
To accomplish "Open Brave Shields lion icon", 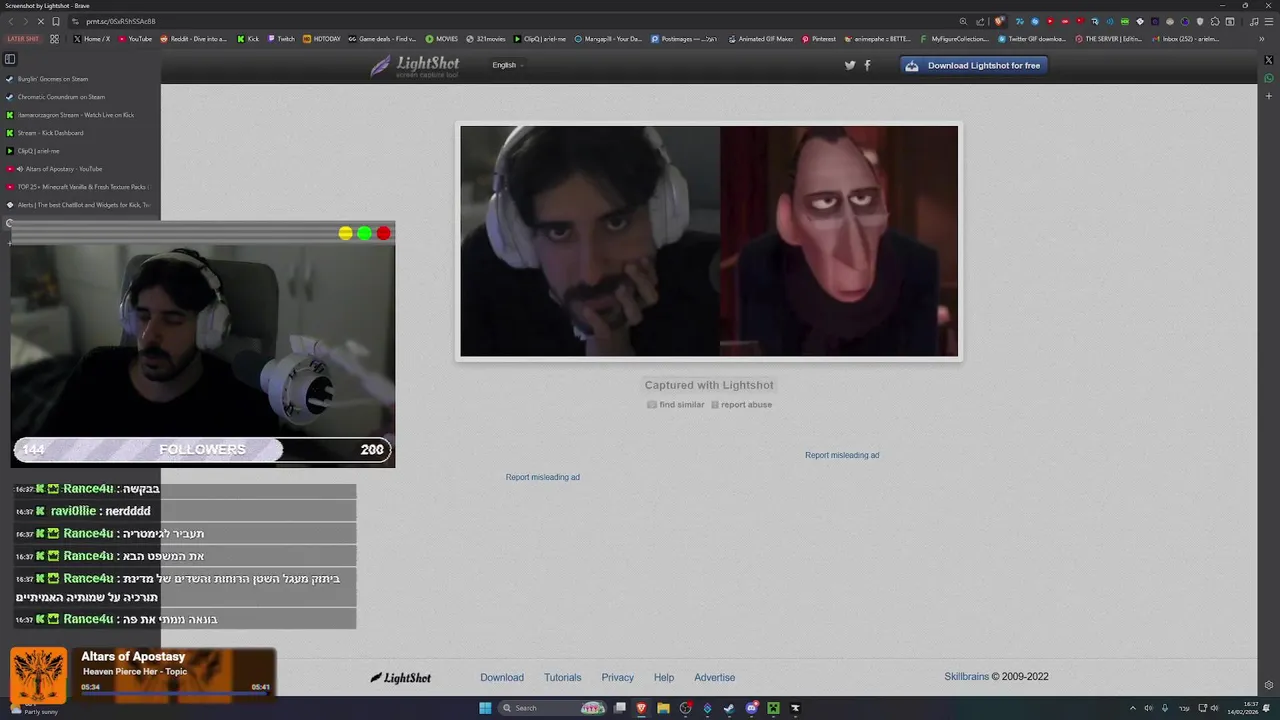I will (x=1001, y=21).
